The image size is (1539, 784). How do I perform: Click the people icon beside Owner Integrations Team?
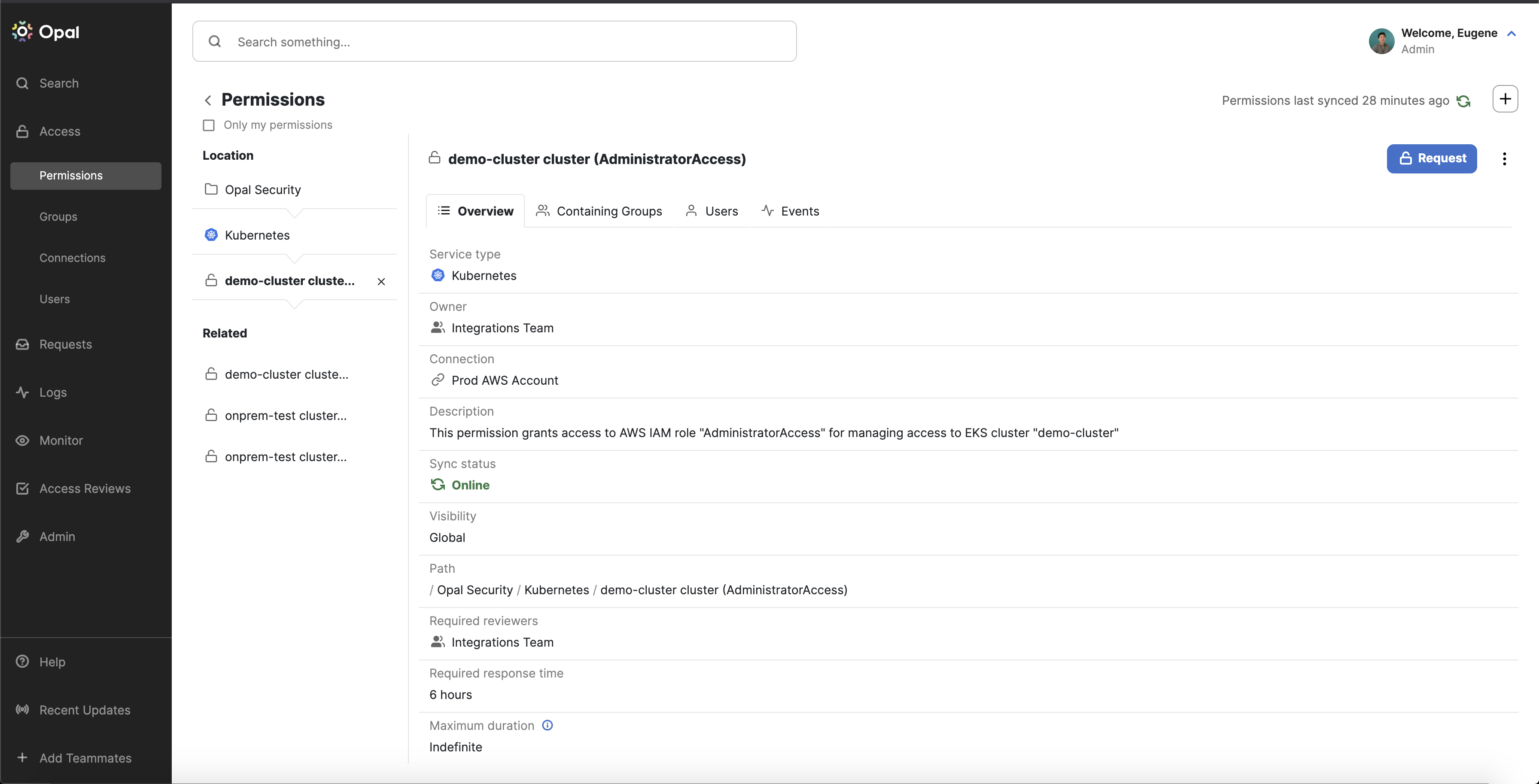pyautogui.click(x=437, y=328)
